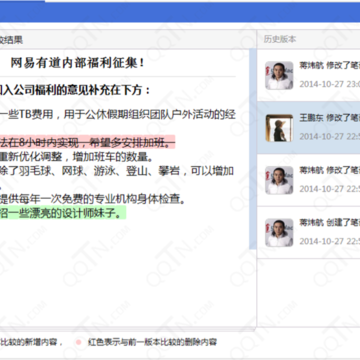
Task: Click the timestamp under 王鹏东's entry
Action: tap(330, 136)
